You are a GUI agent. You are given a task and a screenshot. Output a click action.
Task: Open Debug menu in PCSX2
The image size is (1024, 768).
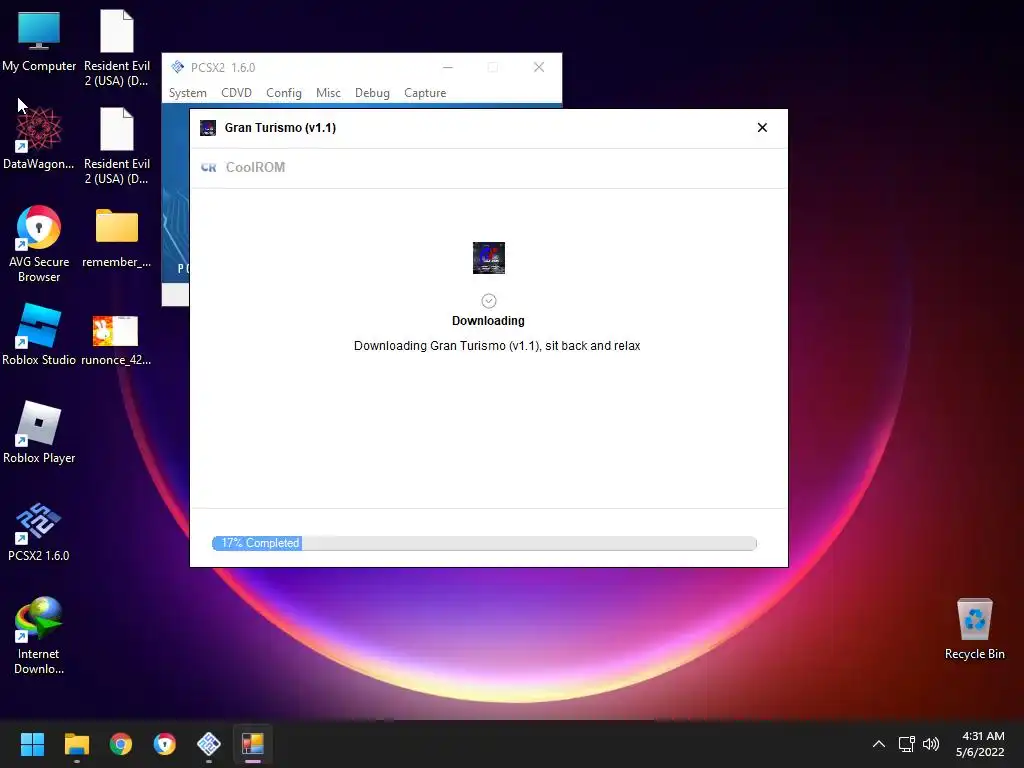(372, 93)
